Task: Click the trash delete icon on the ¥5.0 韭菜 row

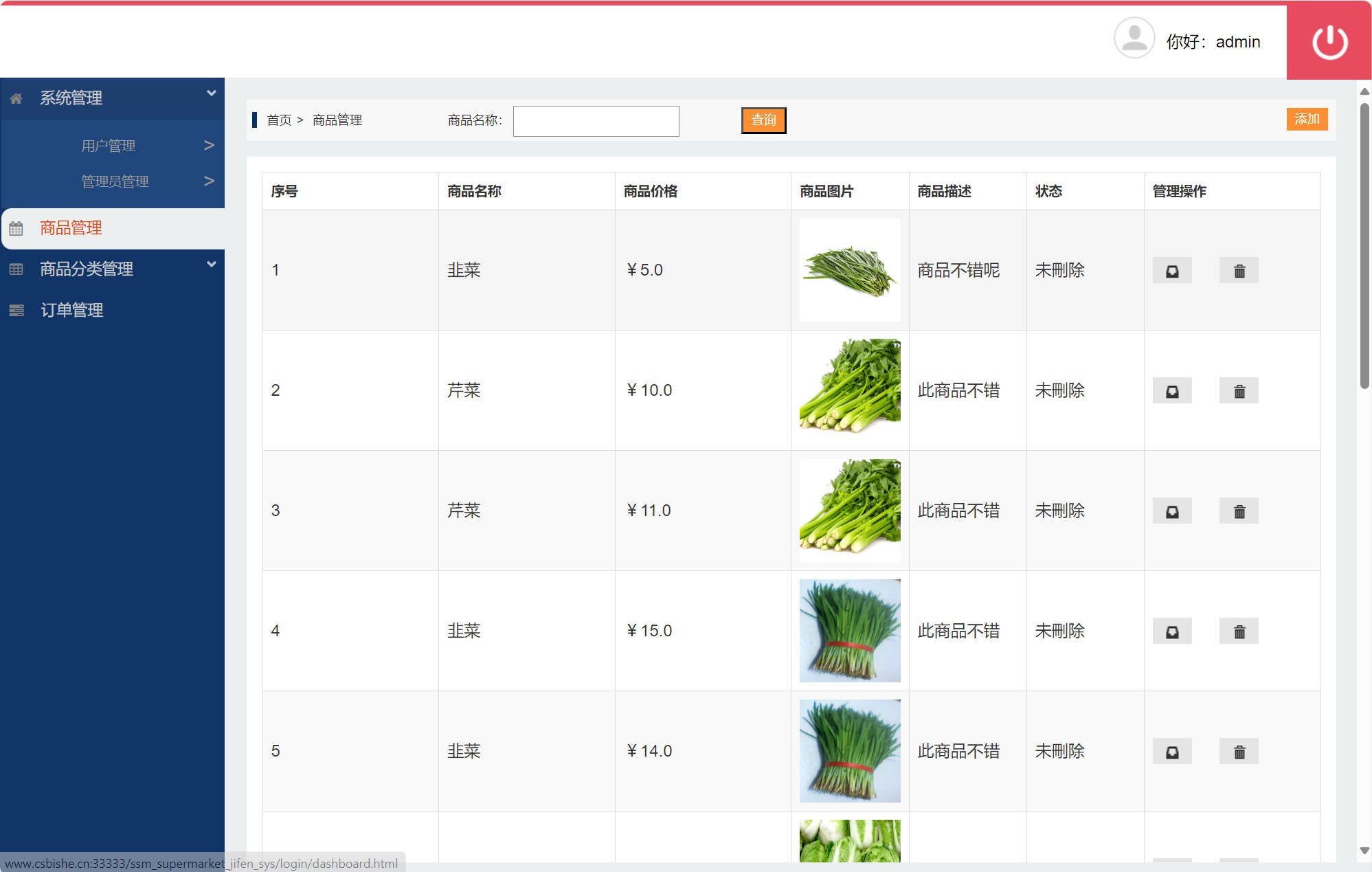Action: point(1238,270)
